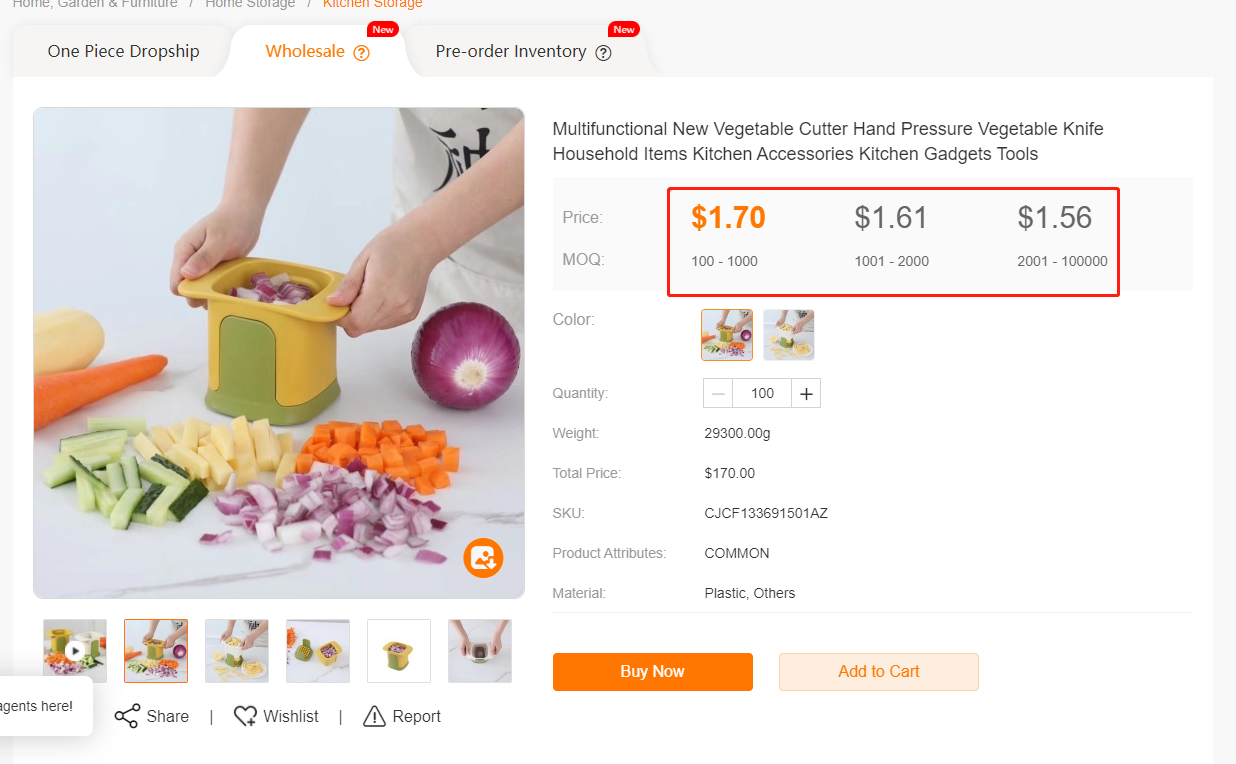
Task: Decrease quantity with the minus button
Action: pyautogui.click(x=718, y=394)
